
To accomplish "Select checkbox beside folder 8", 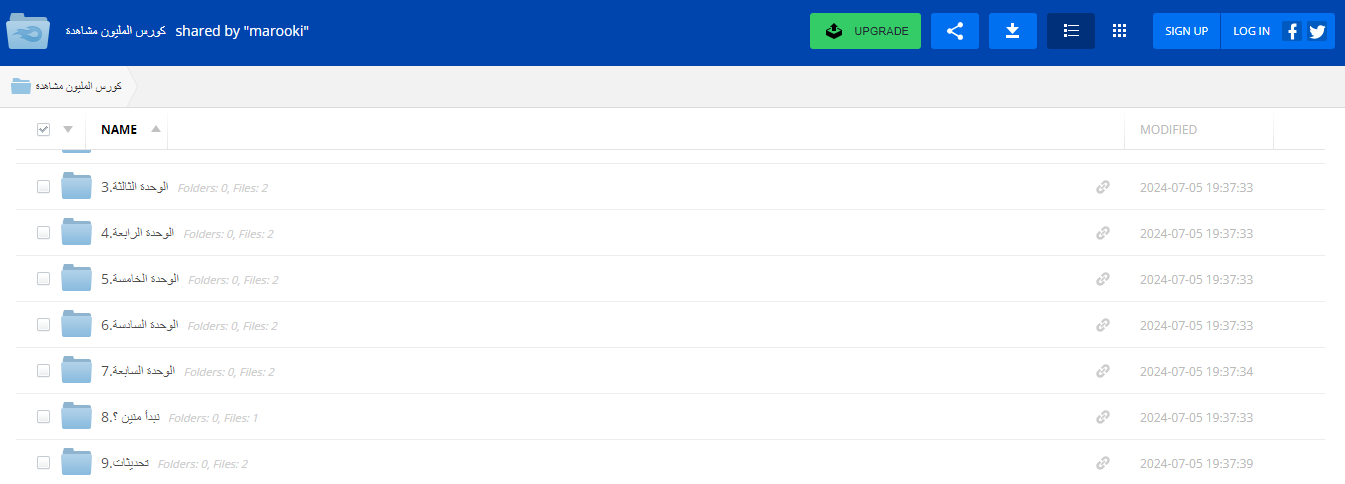I will (x=43, y=417).
